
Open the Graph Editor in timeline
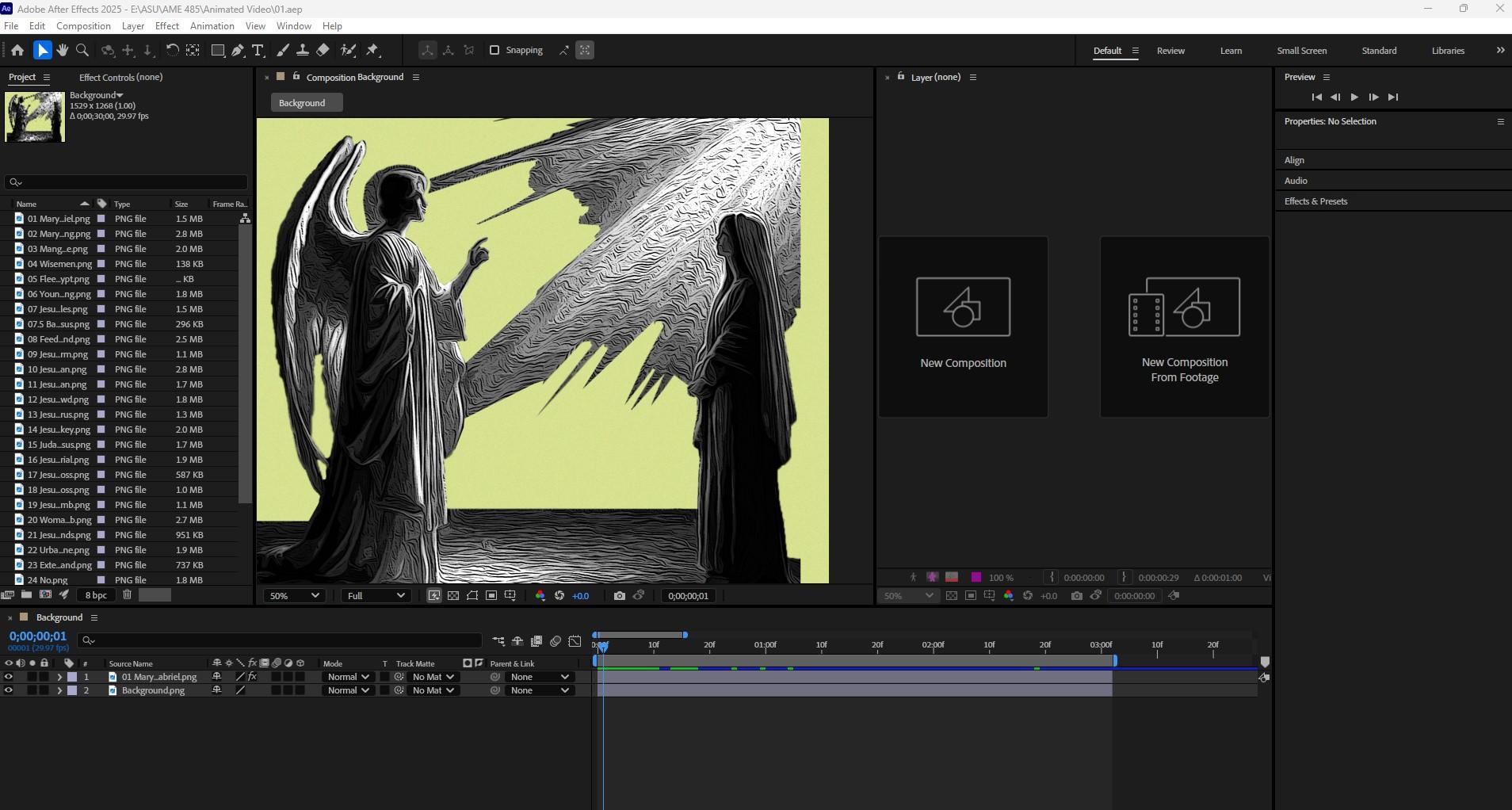click(x=575, y=641)
